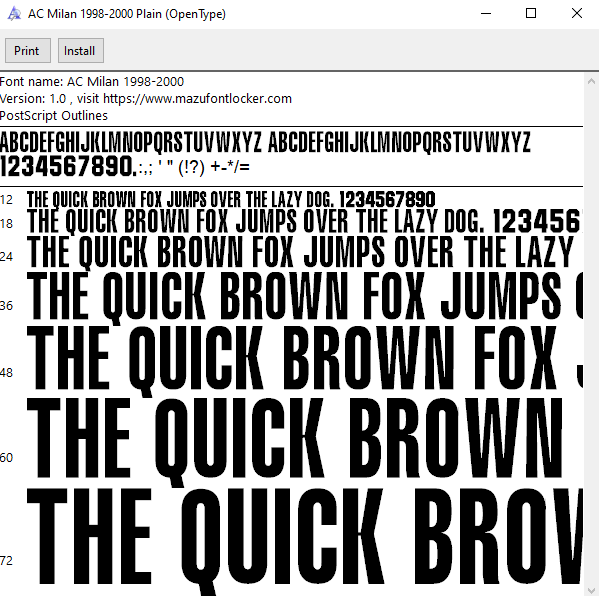Close the AC Milan font window

click(576, 14)
